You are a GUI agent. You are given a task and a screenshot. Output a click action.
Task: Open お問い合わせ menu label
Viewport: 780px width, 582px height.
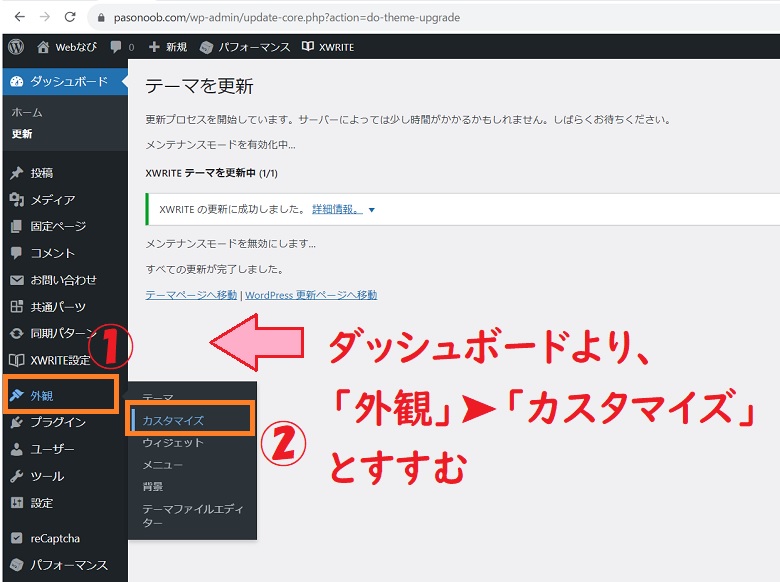coord(64,280)
